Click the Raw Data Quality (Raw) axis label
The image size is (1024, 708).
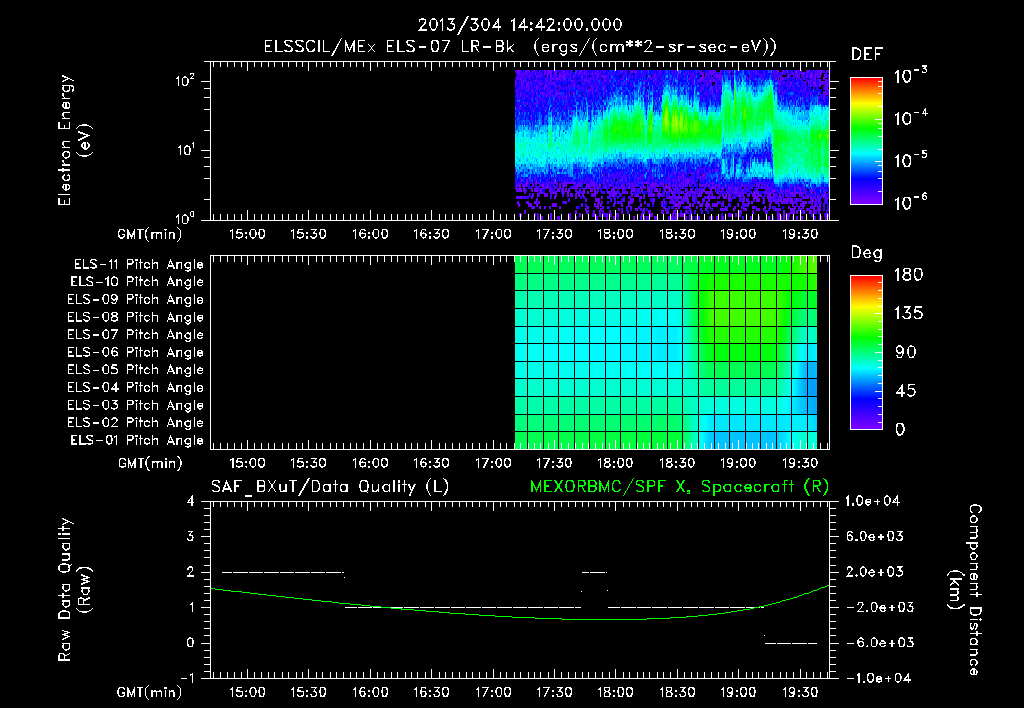[74, 590]
